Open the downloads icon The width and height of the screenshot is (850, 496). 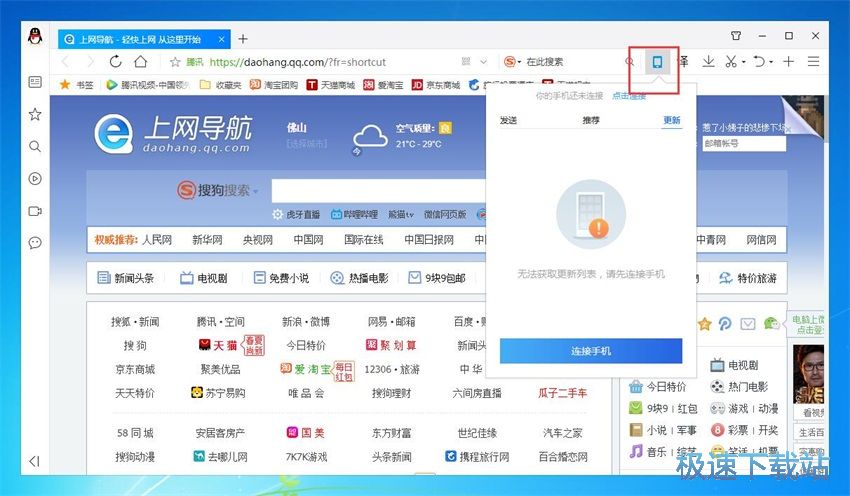pos(708,61)
